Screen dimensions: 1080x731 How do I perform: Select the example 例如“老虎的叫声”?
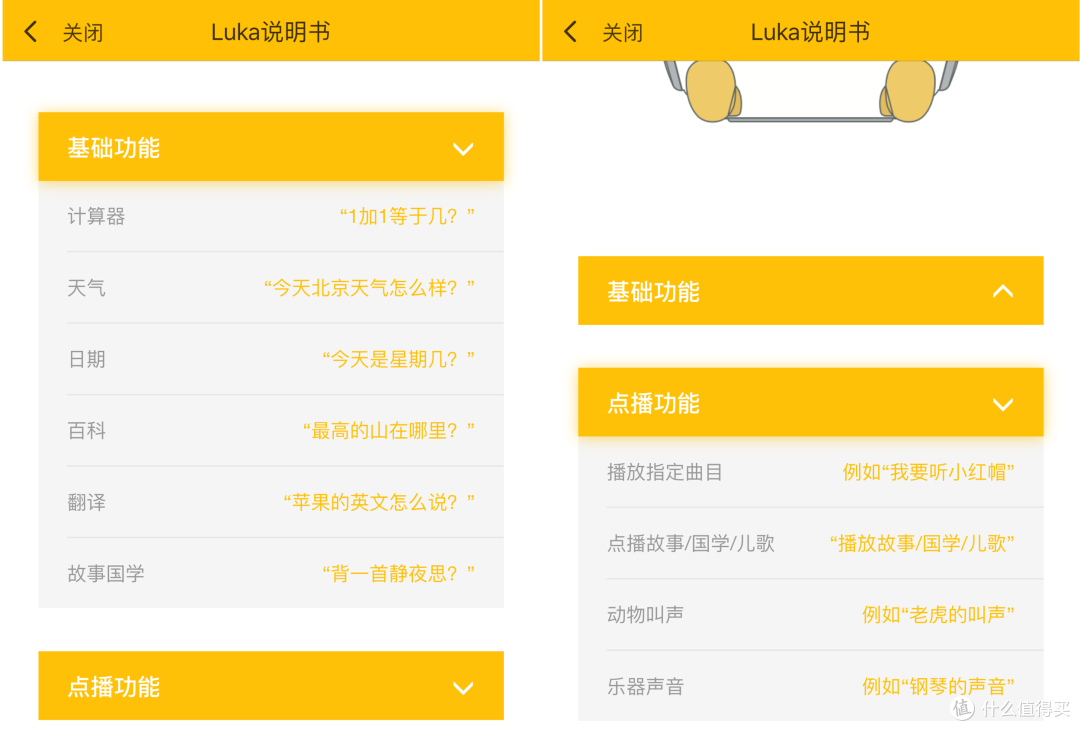pos(938,615)
